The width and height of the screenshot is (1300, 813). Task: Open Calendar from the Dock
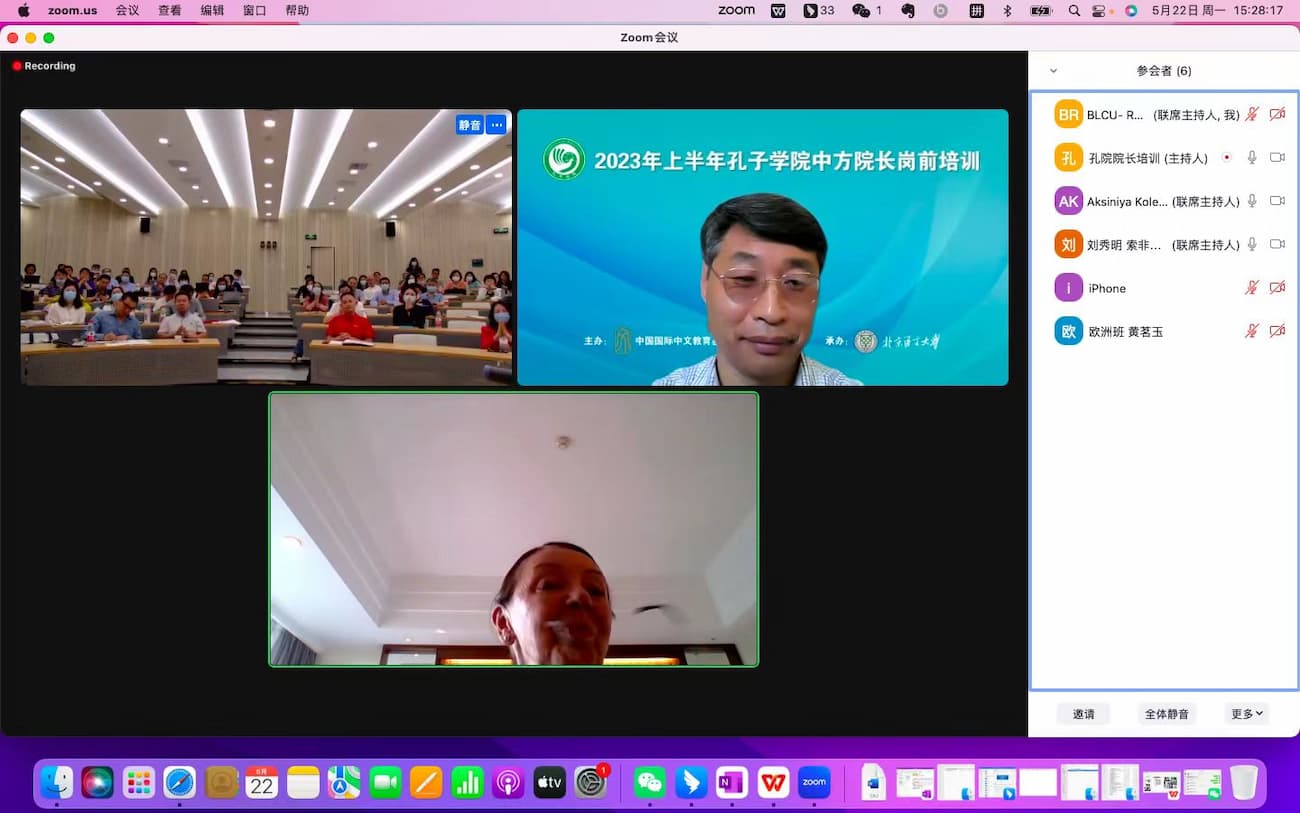pyautogui.click(x=262, y=782)
